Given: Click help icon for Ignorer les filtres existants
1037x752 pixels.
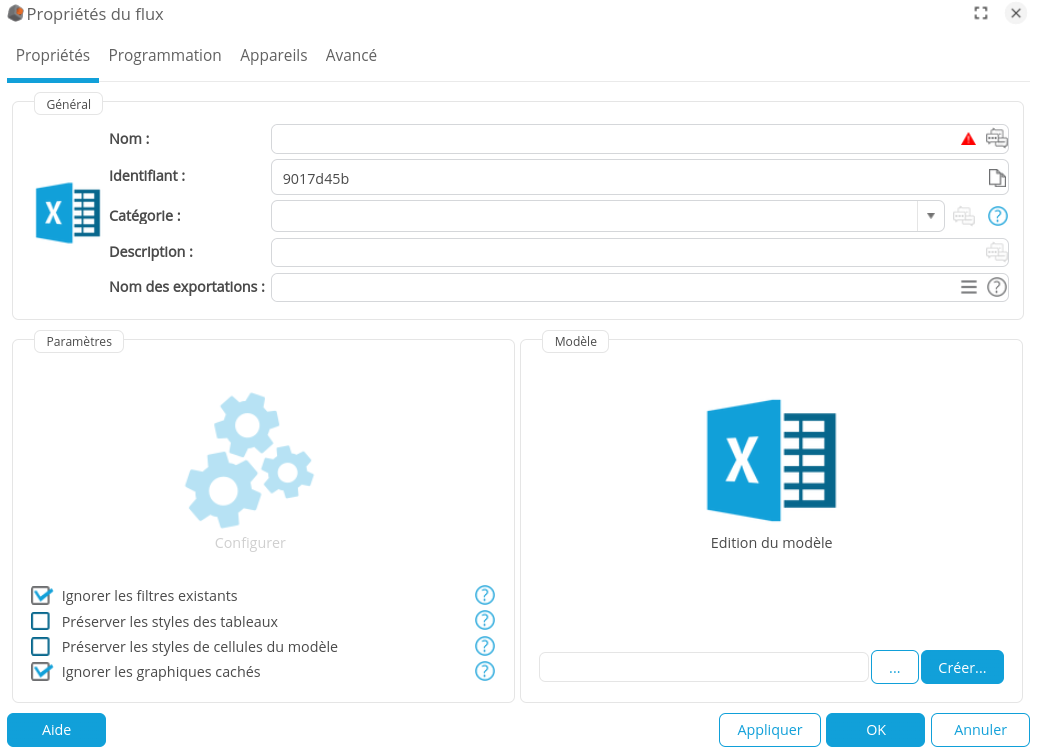Looking at the screenshot, I should pyautogui.click(x=485, y=596).
